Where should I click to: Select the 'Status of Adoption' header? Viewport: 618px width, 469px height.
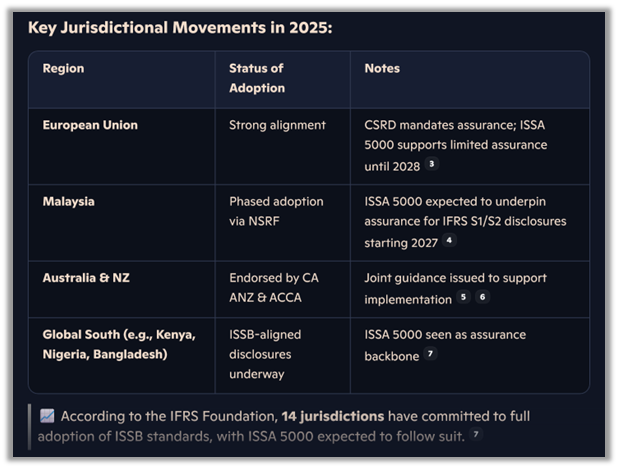[257, 78]
